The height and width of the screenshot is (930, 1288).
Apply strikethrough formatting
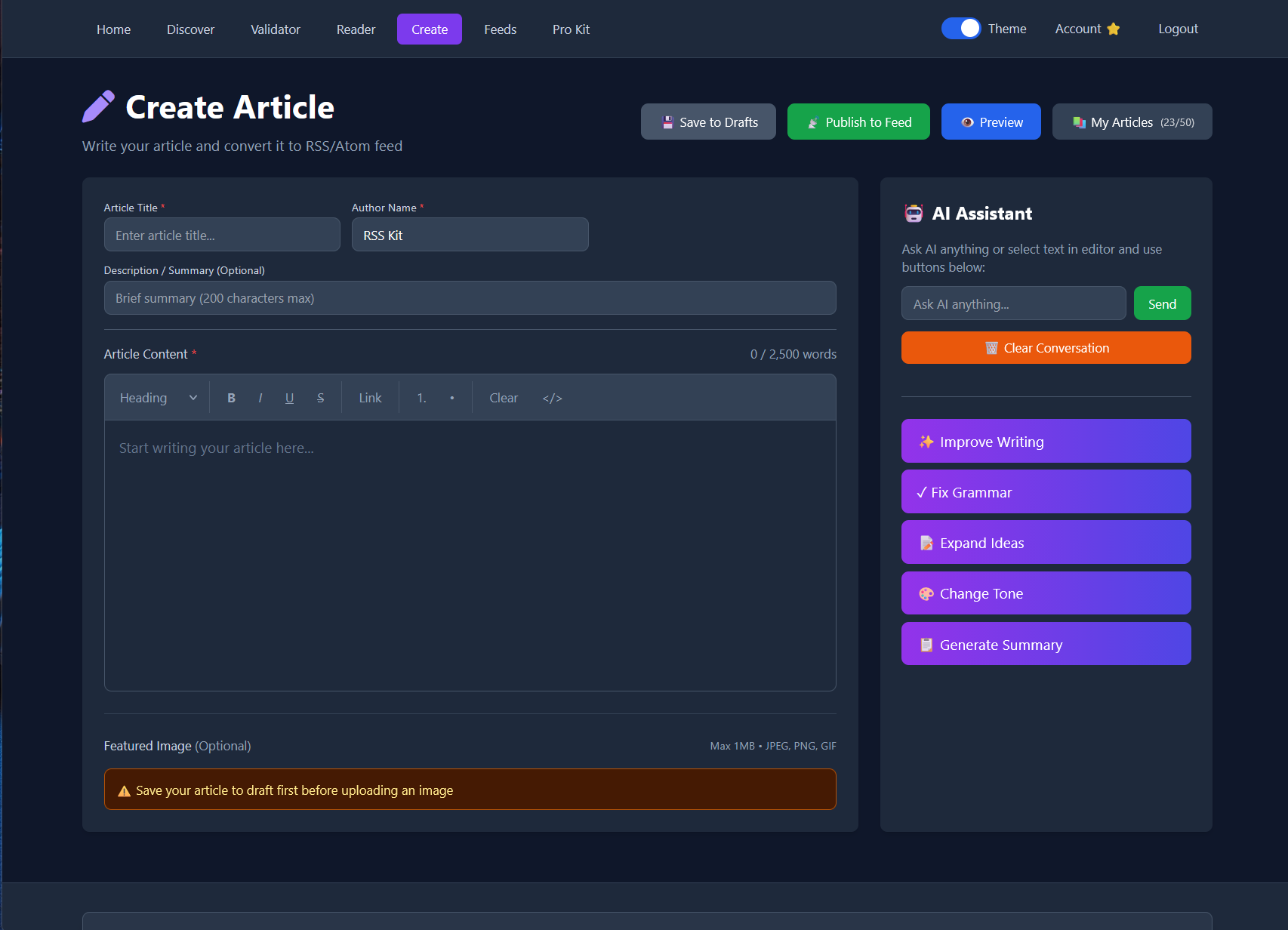(x=320, y=397)
